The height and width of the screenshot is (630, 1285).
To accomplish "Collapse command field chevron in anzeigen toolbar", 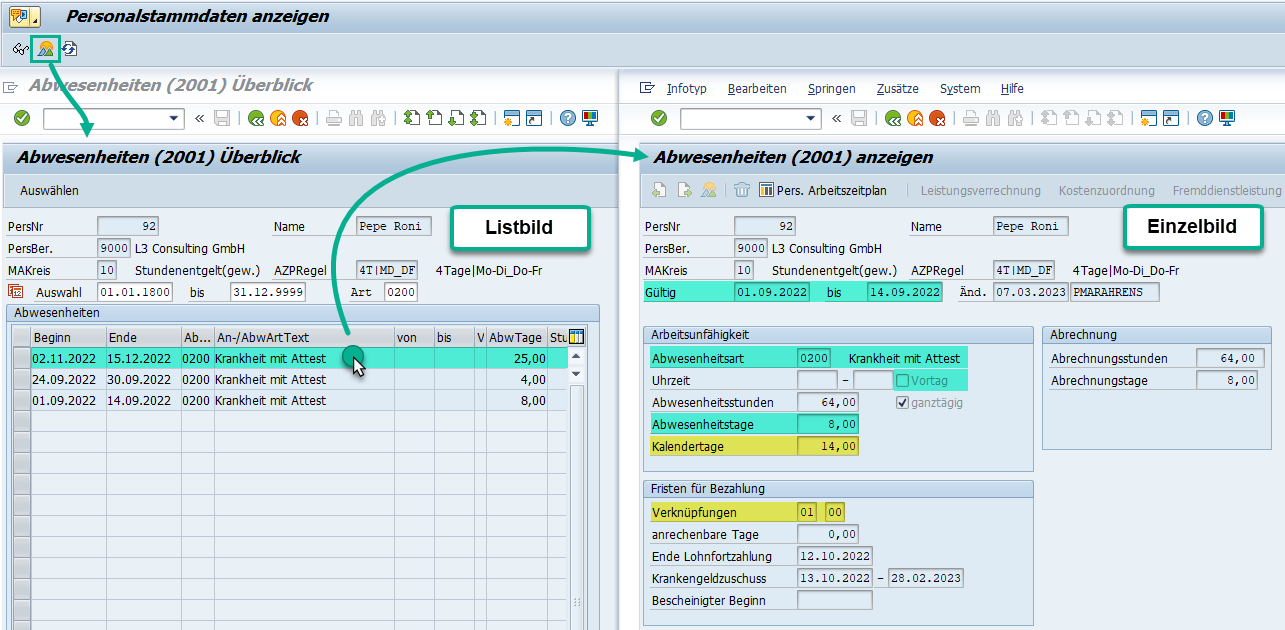I will (x=836, y=118).
